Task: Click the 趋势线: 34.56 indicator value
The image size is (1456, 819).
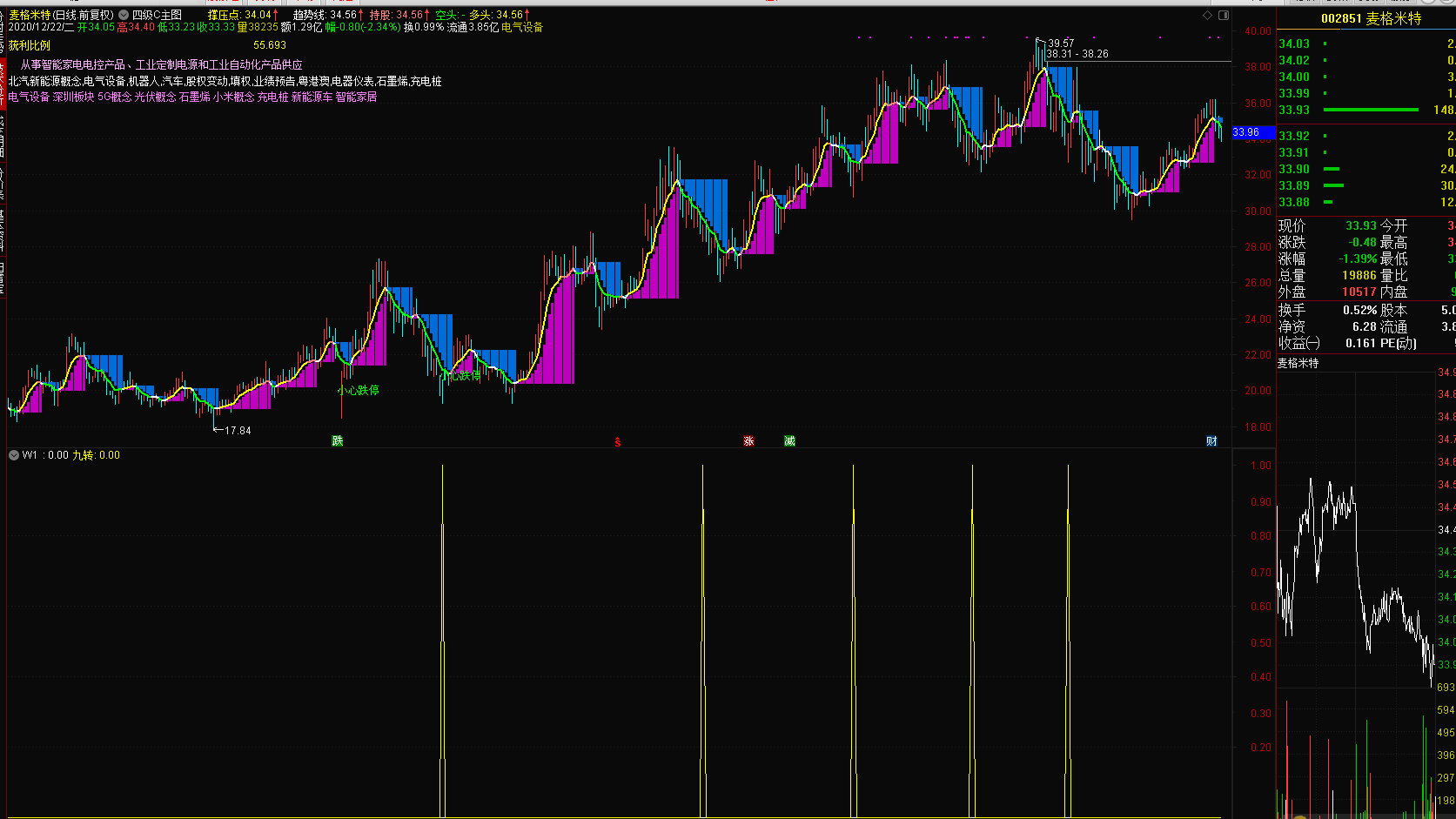Action: click(328, 15)
